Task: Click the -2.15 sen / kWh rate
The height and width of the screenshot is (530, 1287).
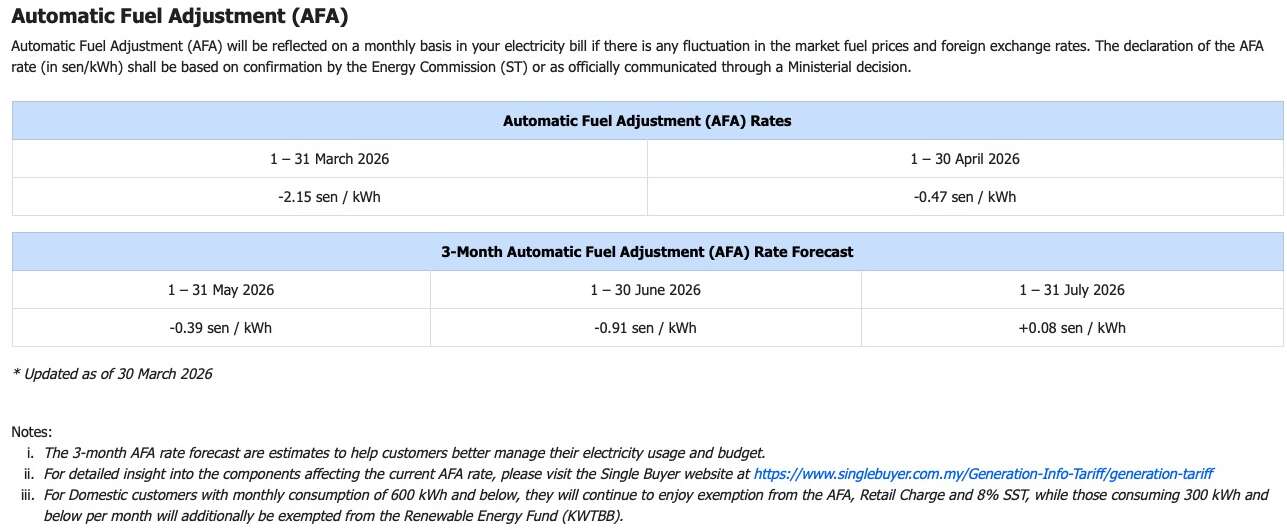Action: point(329,197)
